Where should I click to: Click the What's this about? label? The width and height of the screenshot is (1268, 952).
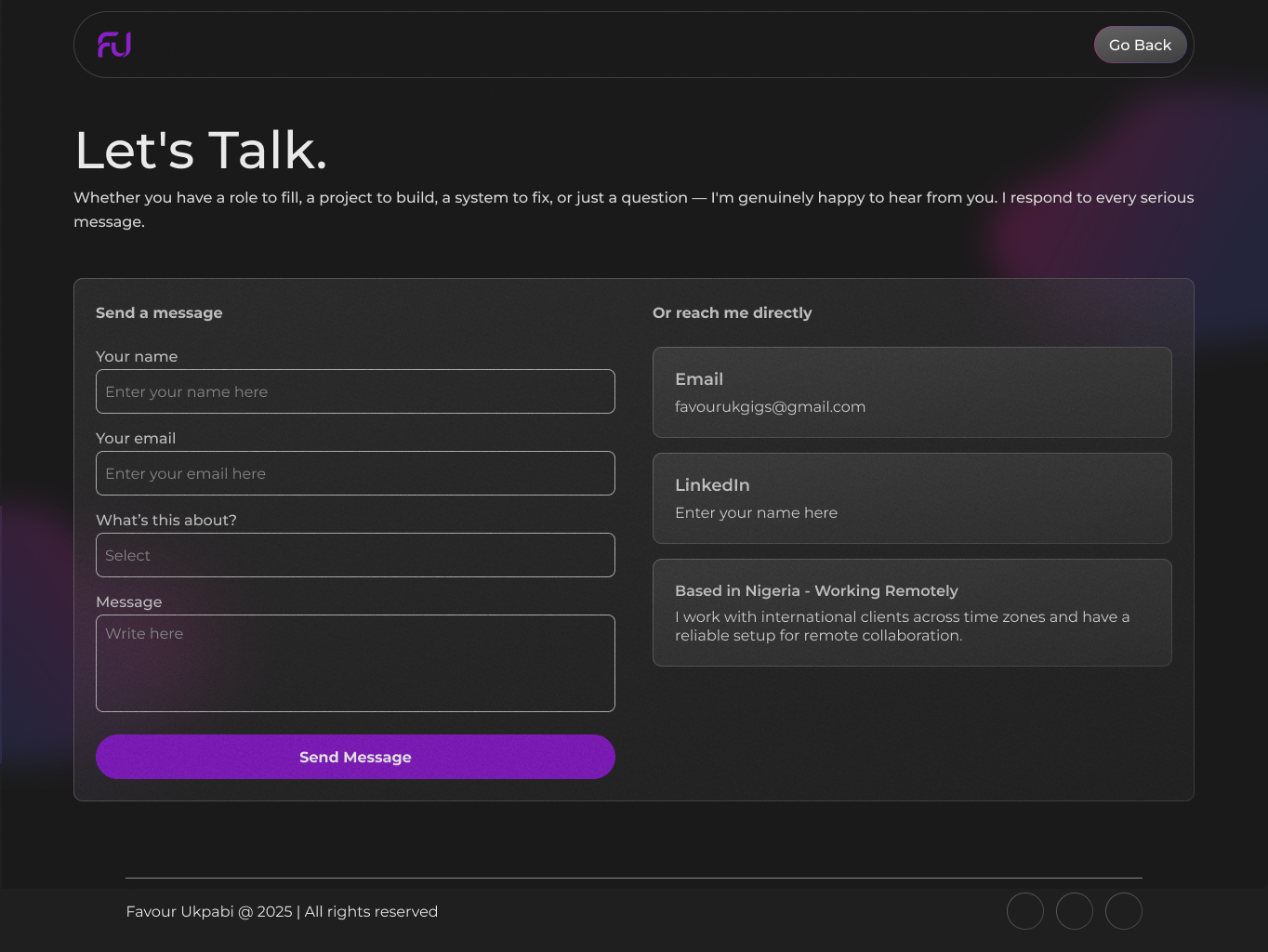tap(166, 520)
